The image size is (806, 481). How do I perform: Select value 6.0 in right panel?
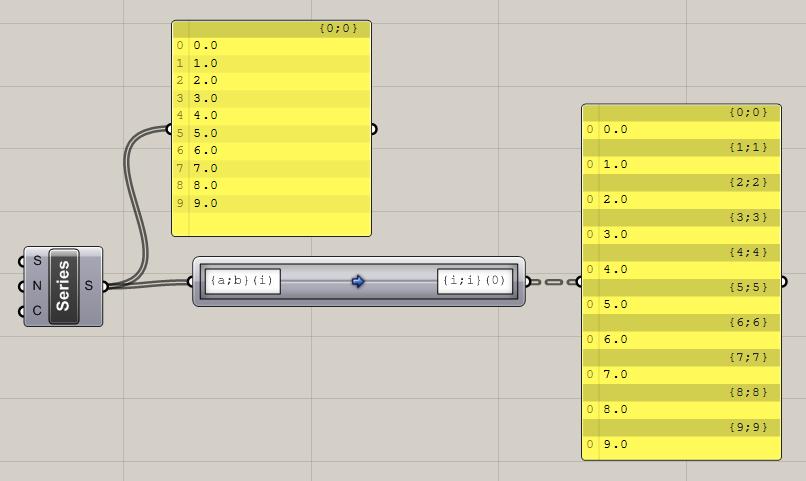point(616,339)
